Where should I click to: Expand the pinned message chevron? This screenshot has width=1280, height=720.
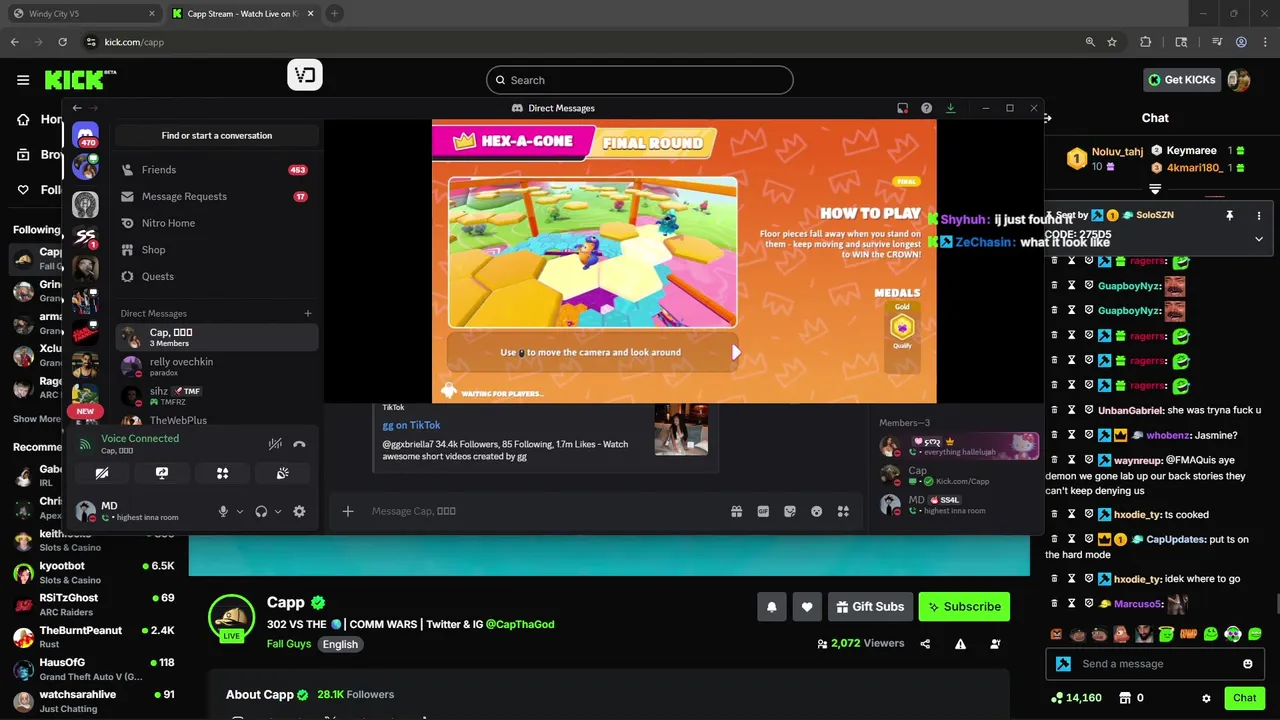click(1259, 239)
